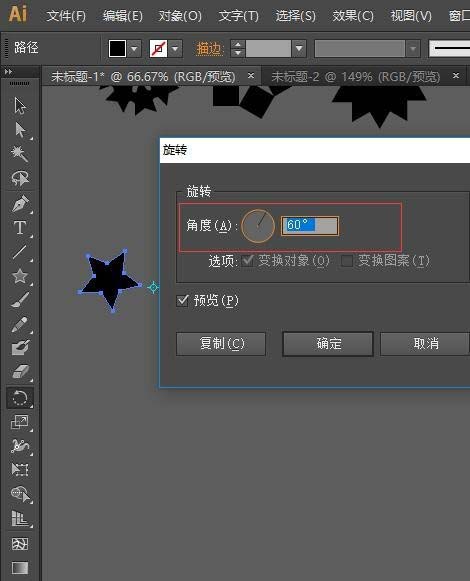Open the 文件(F) menu
The image size is (470, 581).
click(x=66, y=16)
